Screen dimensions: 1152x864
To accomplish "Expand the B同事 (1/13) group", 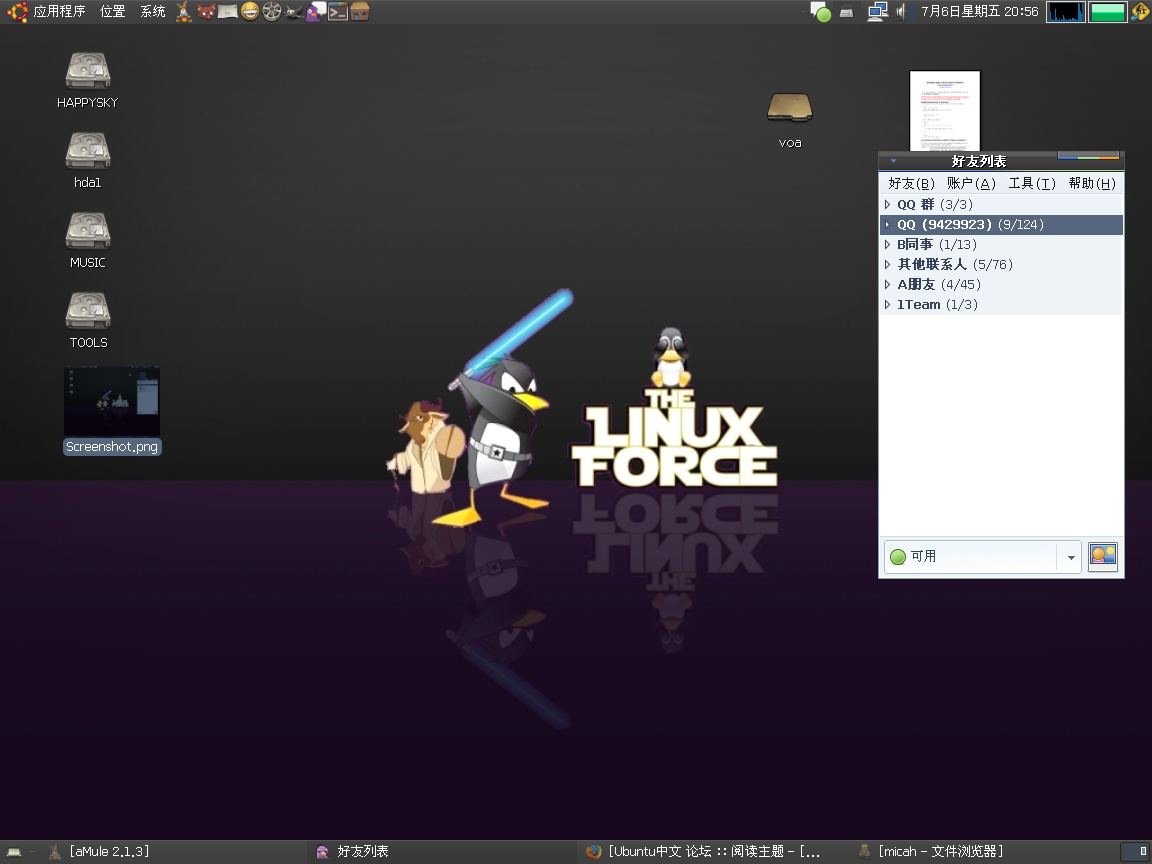I will [x=888, y=244].
